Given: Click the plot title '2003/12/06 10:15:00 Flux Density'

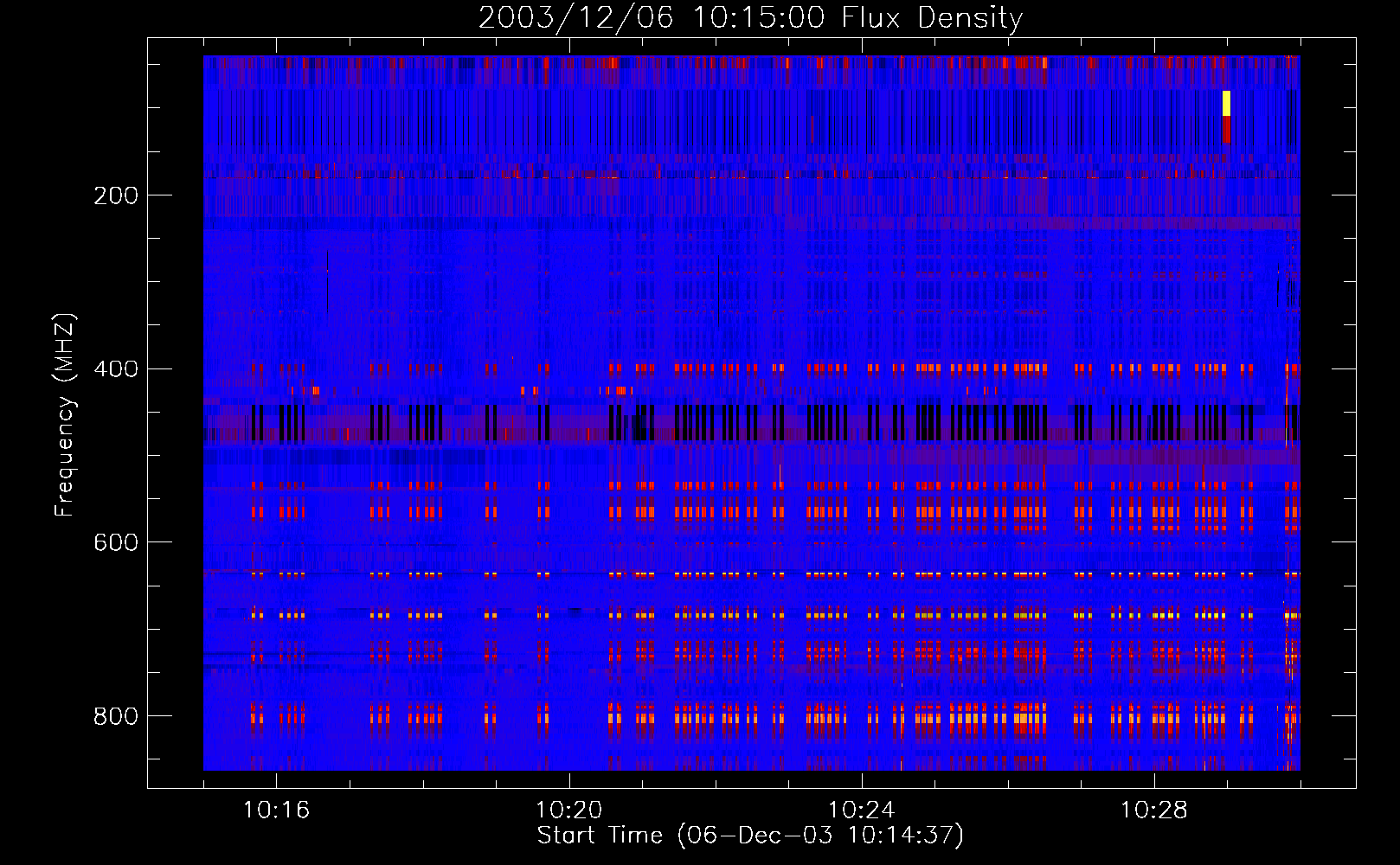Looking at the screenshot, I should (750, 17).
